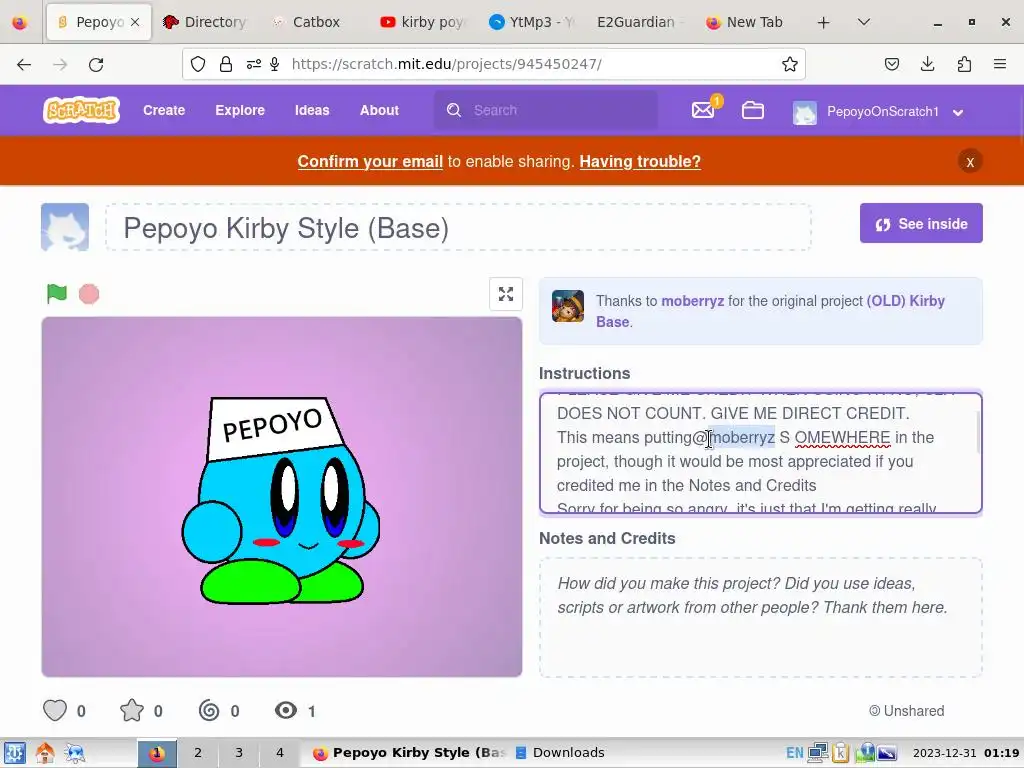Screen dimensions: 1024x768
Task: Switch to workspace 3 in pager
Action: tap(239, 752)
